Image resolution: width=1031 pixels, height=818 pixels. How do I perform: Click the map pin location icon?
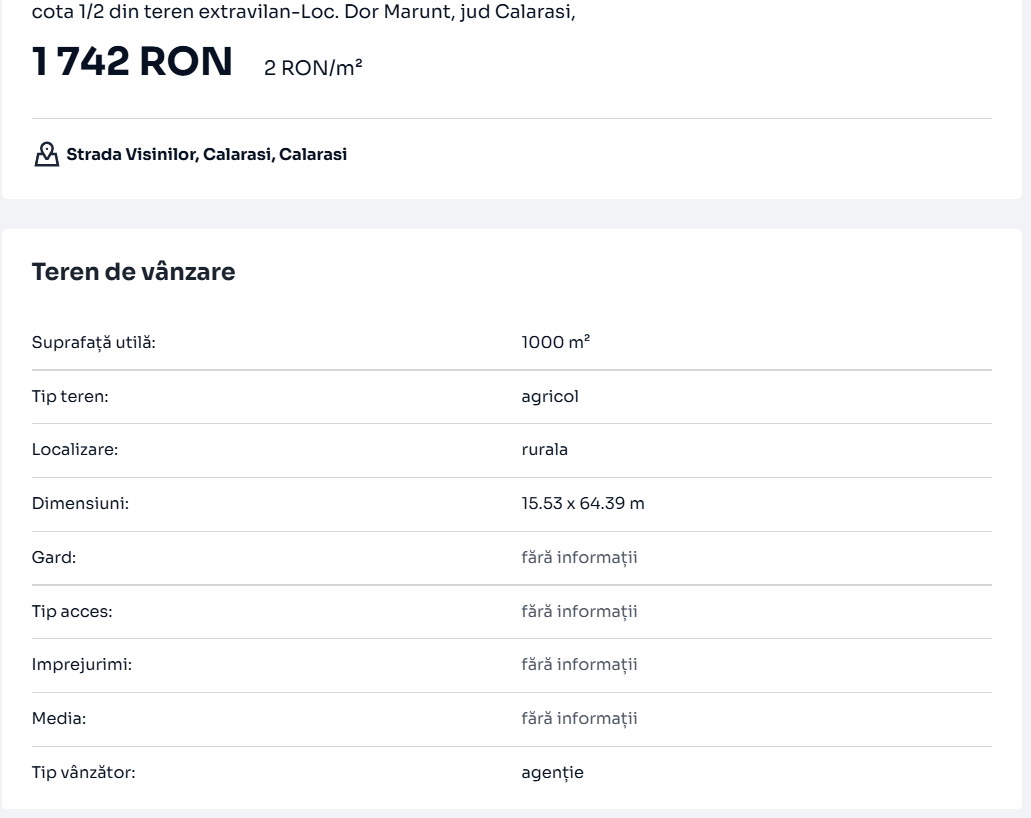(46, 154)
